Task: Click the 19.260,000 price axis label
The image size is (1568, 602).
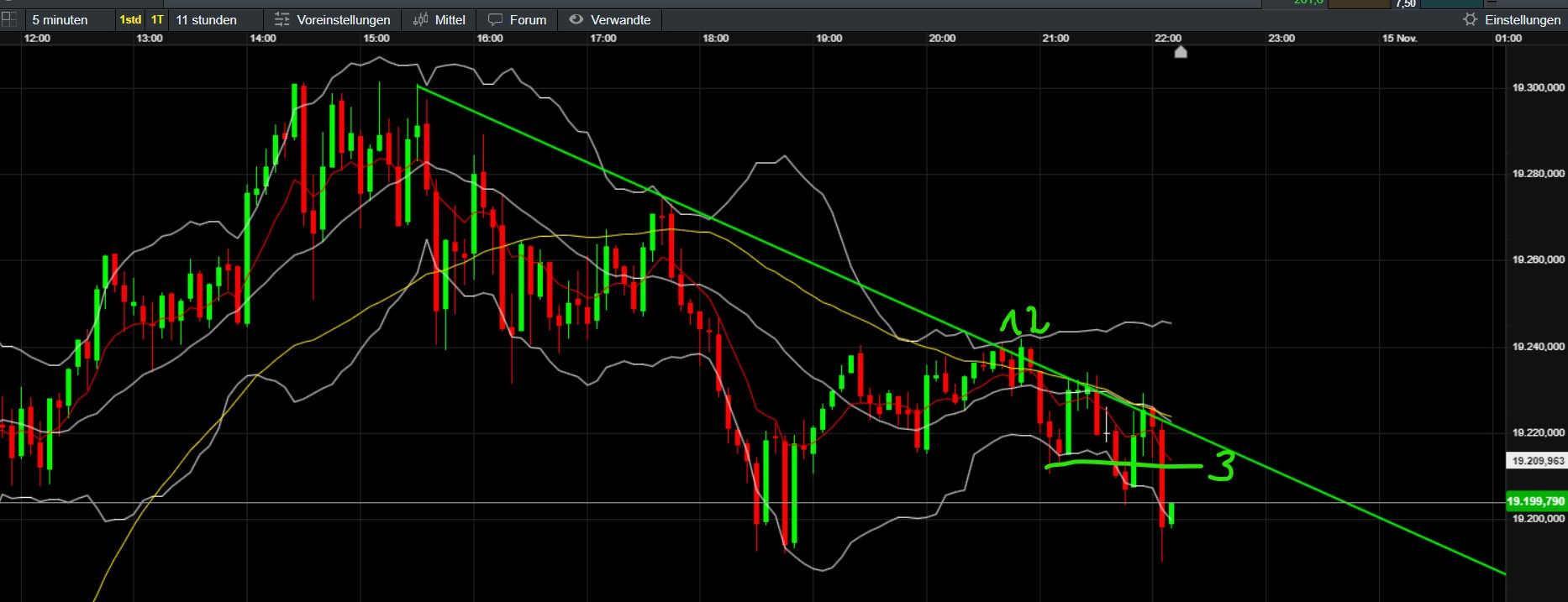Action: (x=1538, y=260)
